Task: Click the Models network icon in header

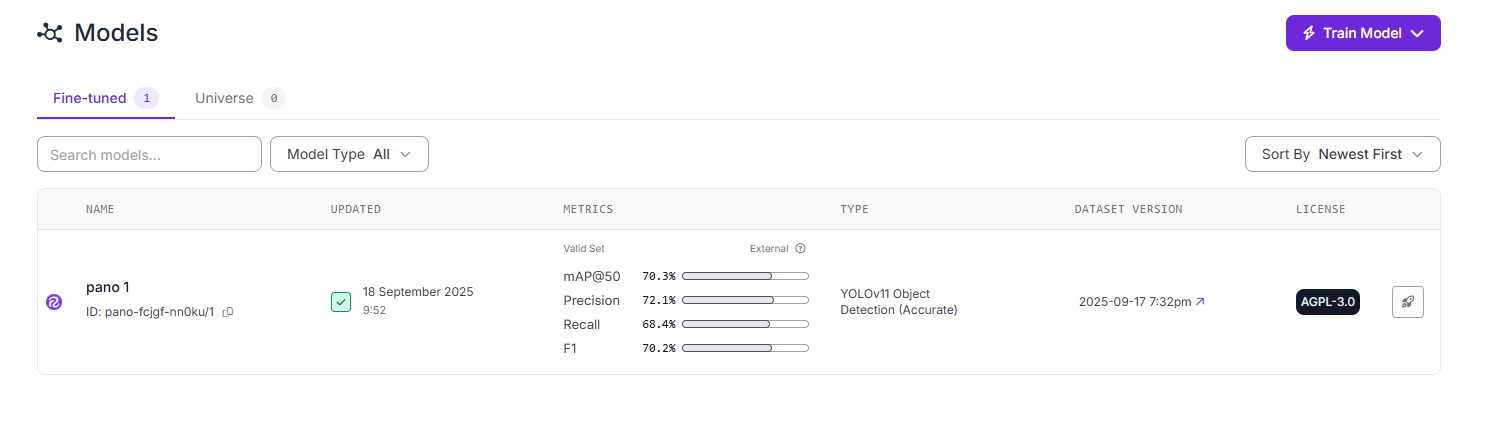Action: click(50, 33)
